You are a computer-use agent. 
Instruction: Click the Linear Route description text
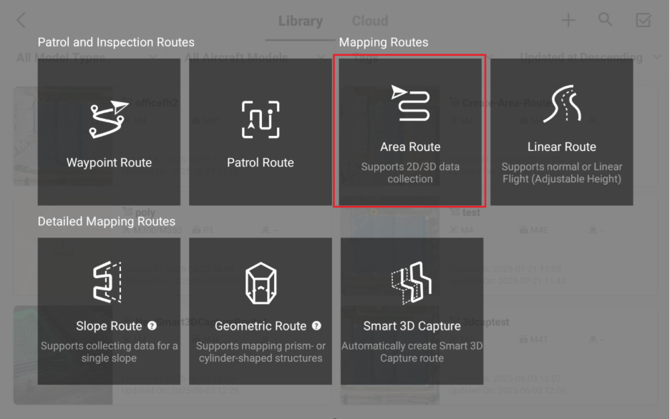pyautogui.click(x=561, y=172)
